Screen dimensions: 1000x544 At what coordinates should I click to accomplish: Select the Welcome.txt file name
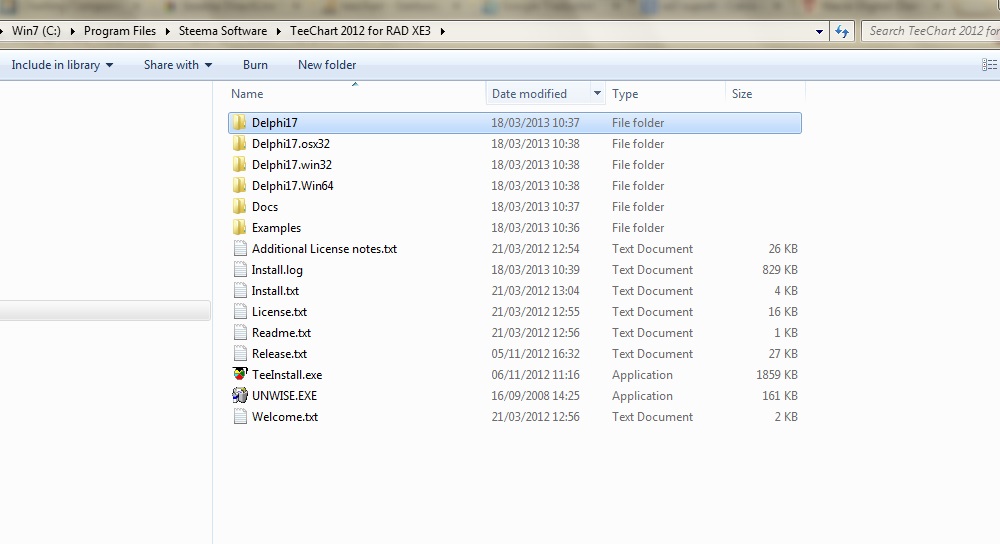(285, 417)
